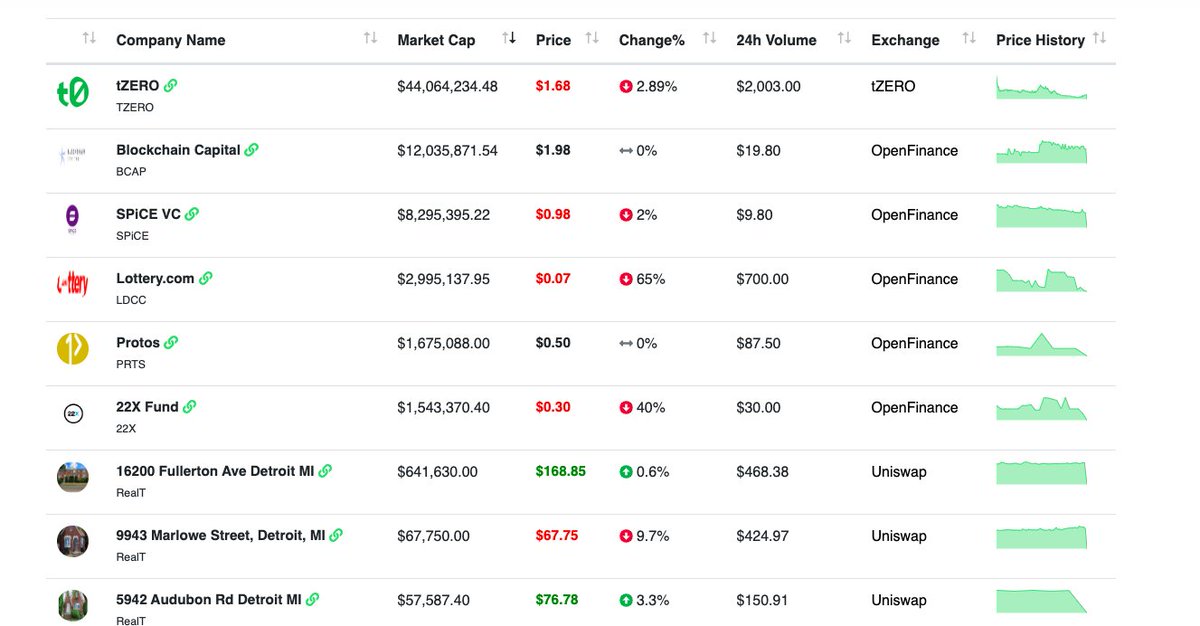The height and width of the screenshot is (626, 1200).
Task: Open 5942 Audubon Rd Detroit MI link
Action: [209, 599]
